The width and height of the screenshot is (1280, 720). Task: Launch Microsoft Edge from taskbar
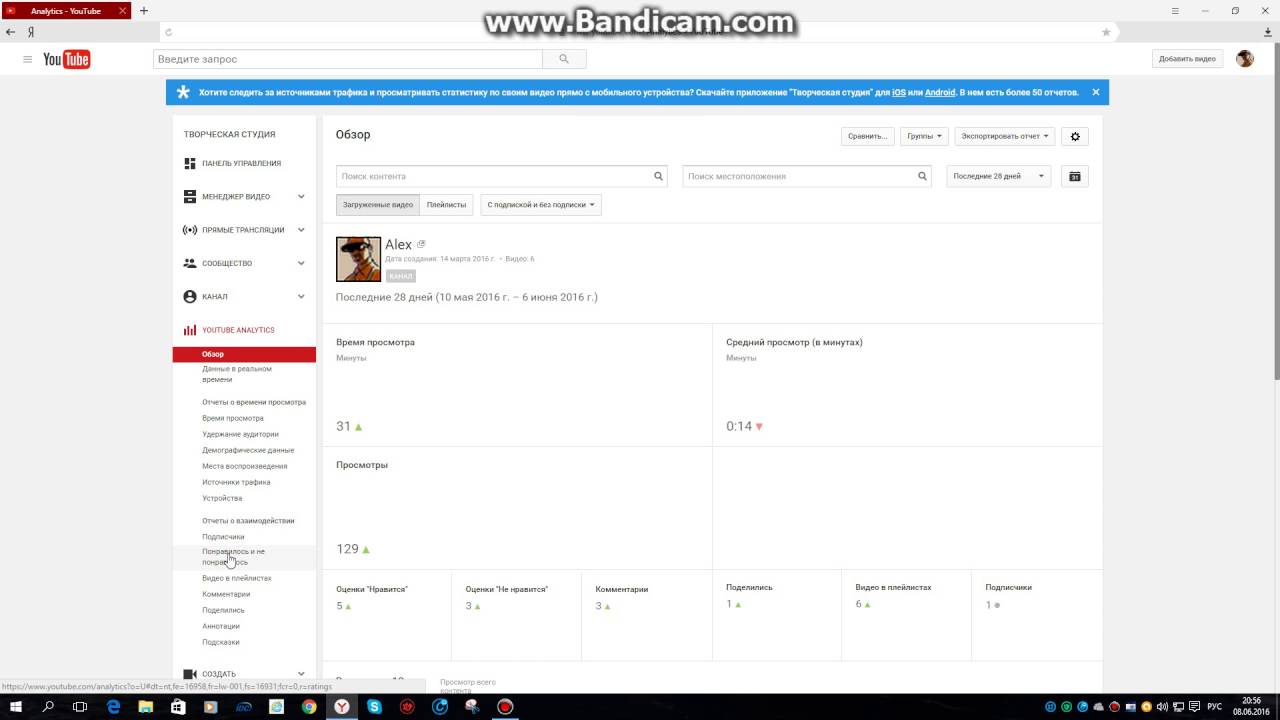(x=113, y=707)
